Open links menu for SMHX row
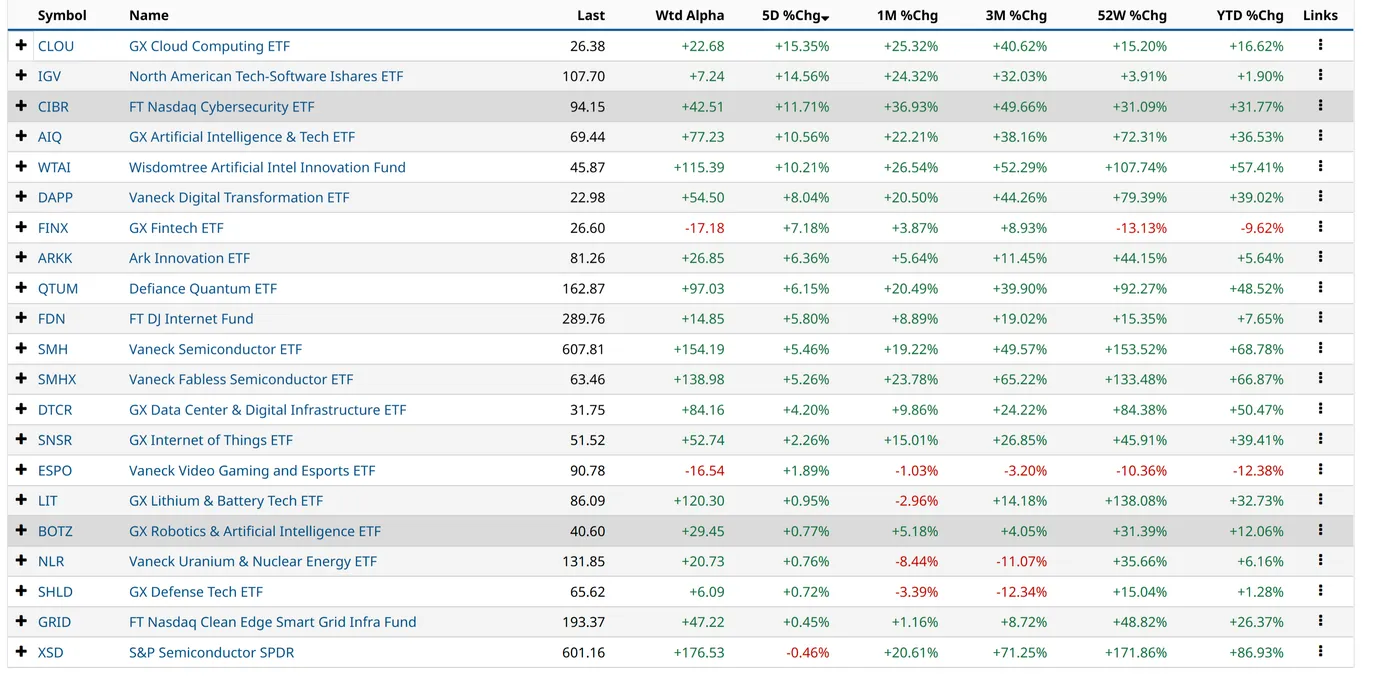The image size is (1400, 697). [1320, 378]
